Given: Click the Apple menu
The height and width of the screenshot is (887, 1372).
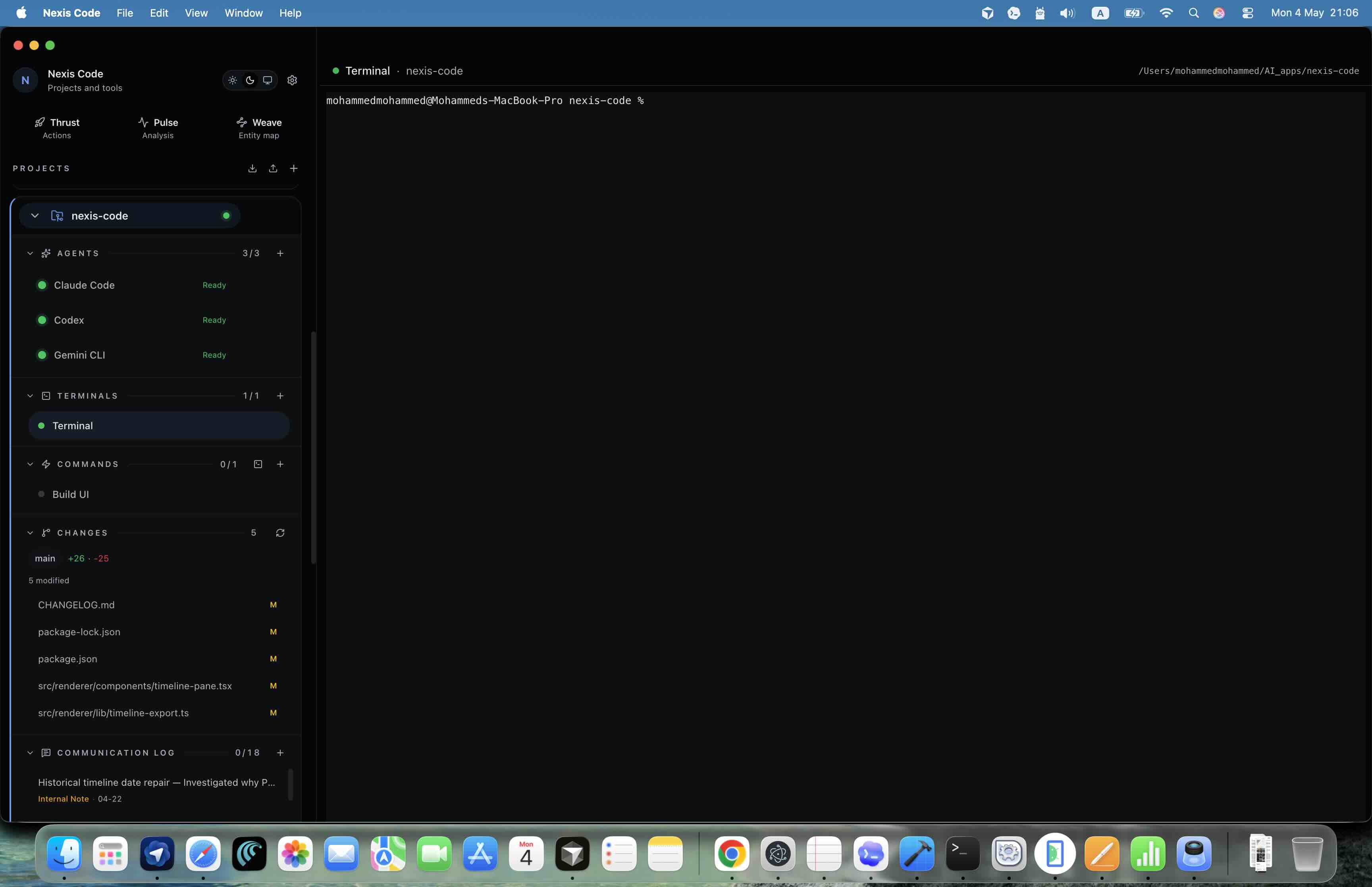Looking at the screenshot, I should tap(21, 13).
